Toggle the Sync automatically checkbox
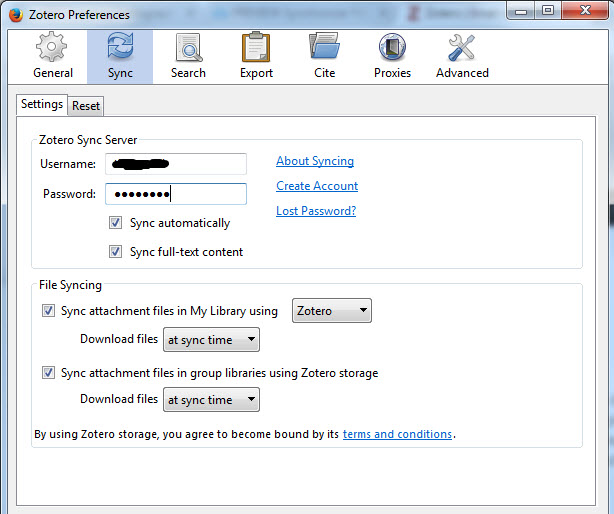 pyautogui.click(x=116, y=223)
